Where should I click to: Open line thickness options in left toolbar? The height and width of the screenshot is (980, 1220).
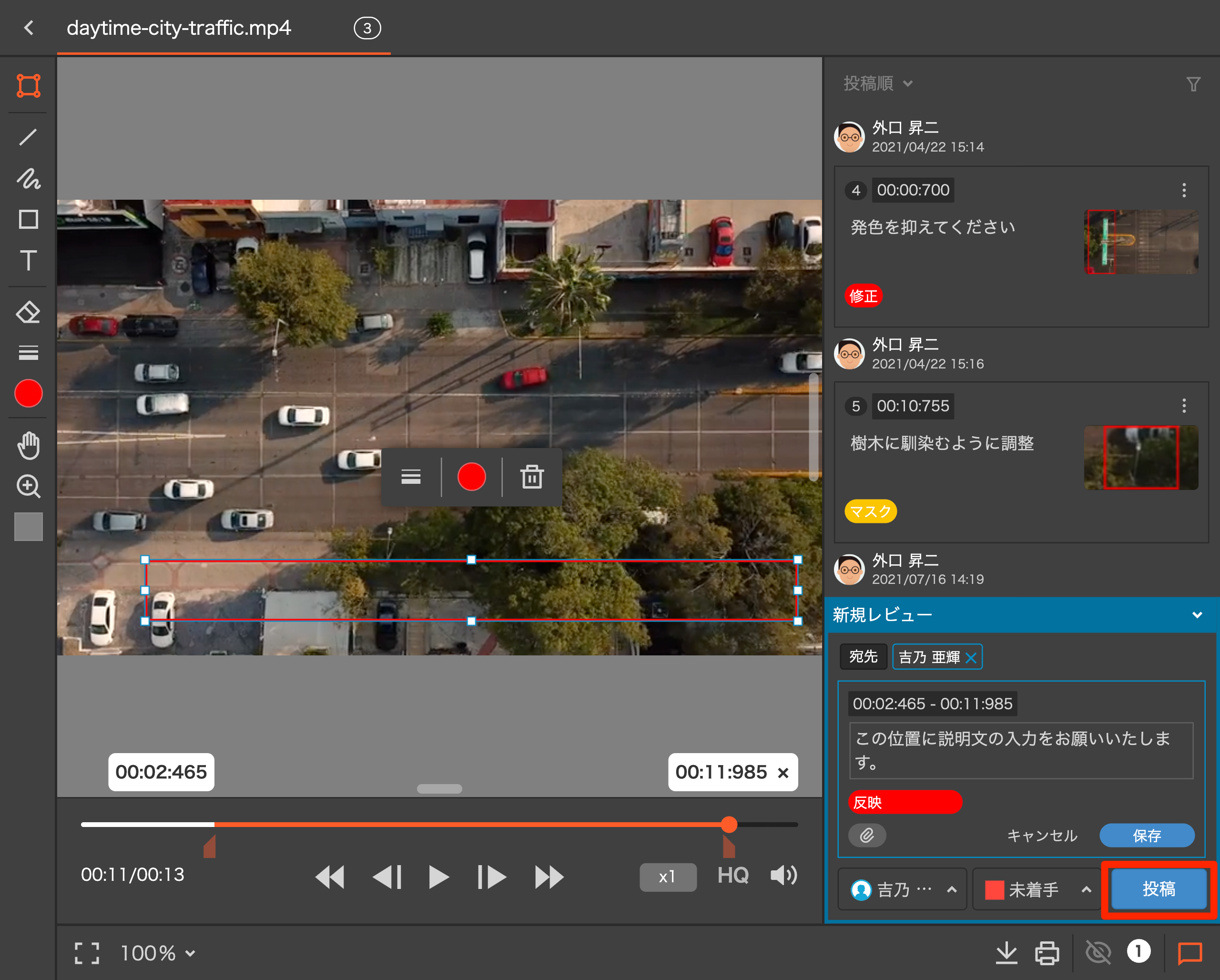click(28, 353)
